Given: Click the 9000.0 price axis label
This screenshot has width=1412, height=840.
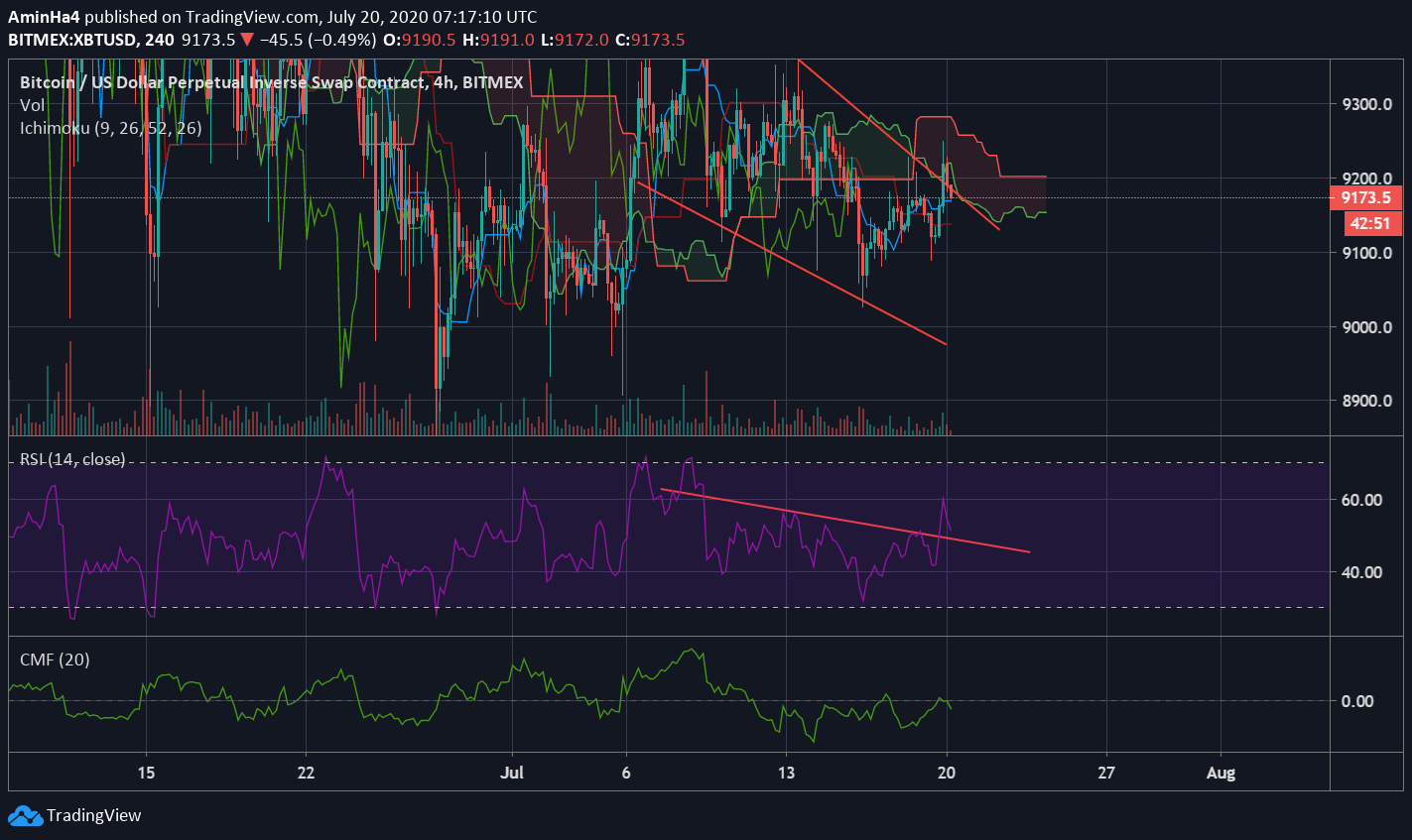Looking at the screenshot, I should click(1366, 327).
